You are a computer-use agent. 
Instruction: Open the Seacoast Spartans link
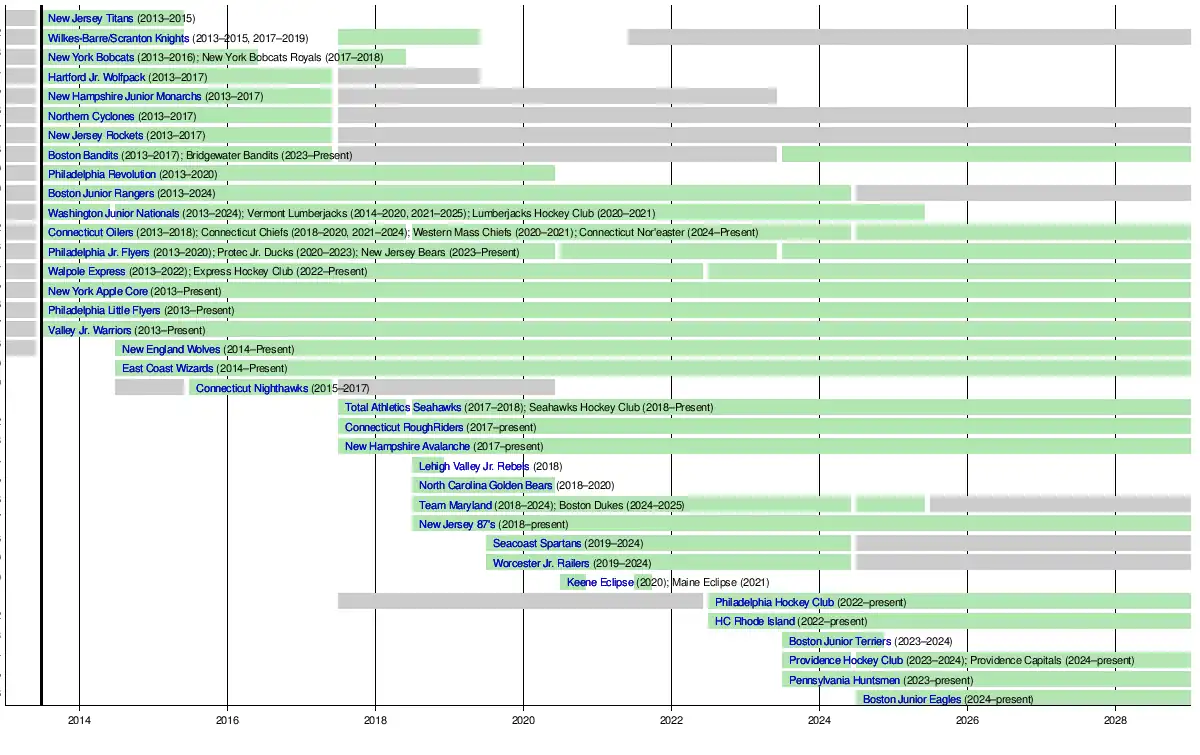click(537, 543)
